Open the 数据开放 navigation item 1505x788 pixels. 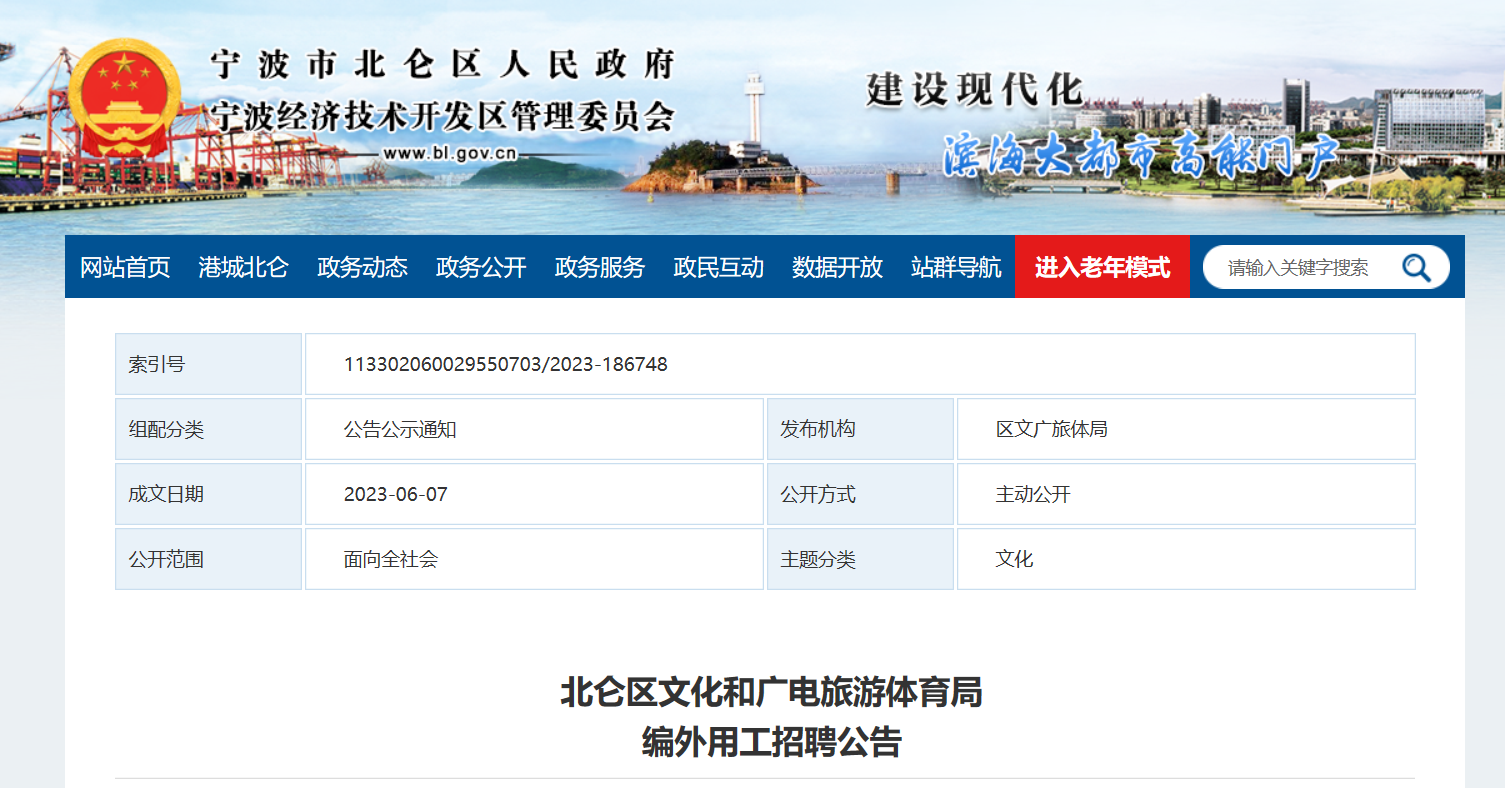pyautogui.click(x=837, y=267)
